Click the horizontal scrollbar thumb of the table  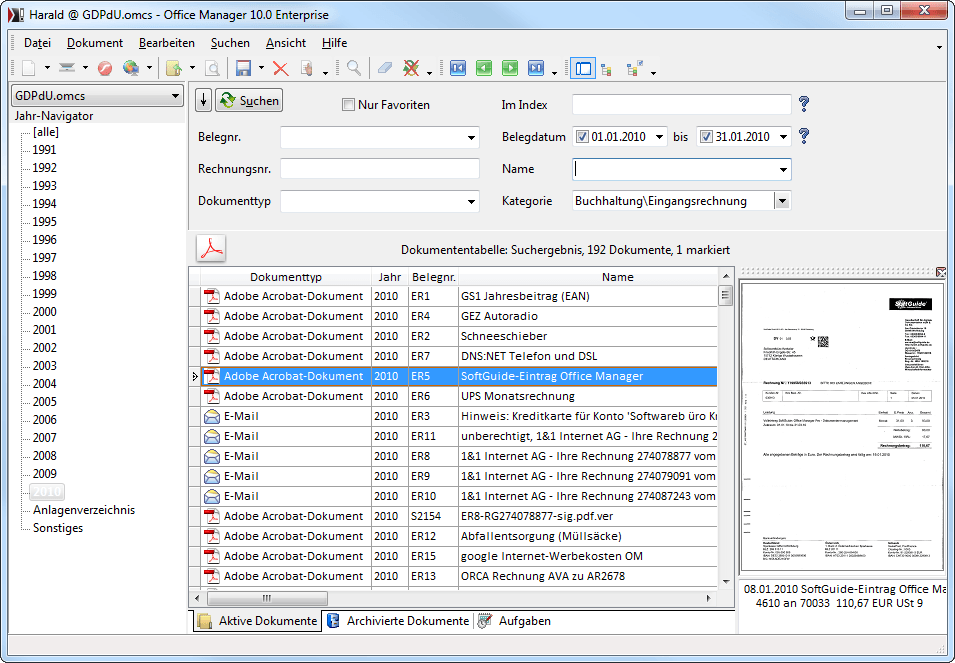point(267,598)
